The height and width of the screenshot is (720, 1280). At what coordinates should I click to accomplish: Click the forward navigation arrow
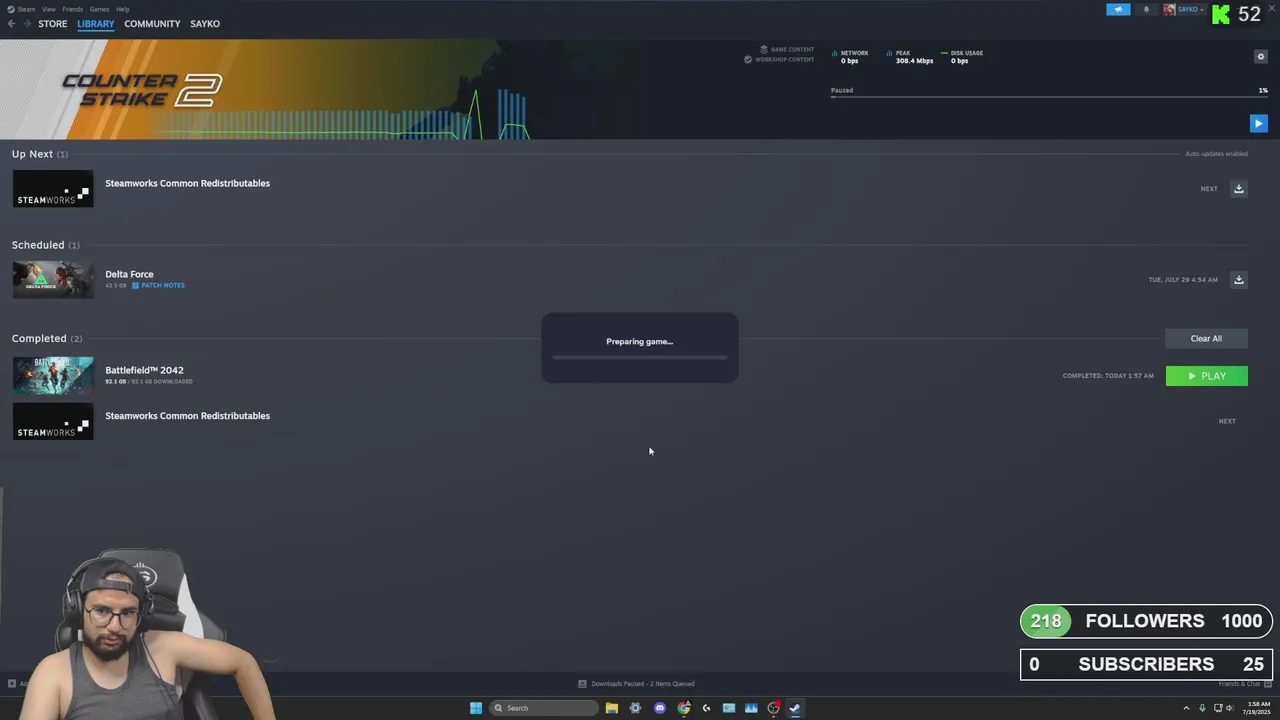coord(27,24)
